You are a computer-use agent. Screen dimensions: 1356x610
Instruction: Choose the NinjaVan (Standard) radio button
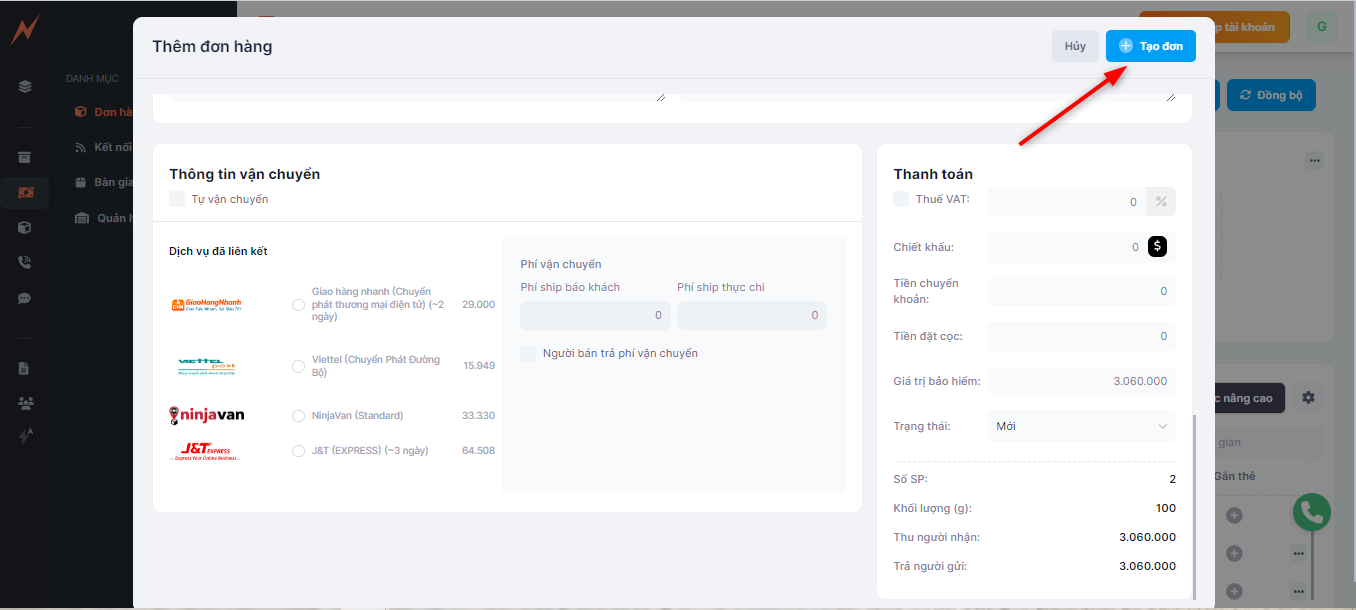298,416
